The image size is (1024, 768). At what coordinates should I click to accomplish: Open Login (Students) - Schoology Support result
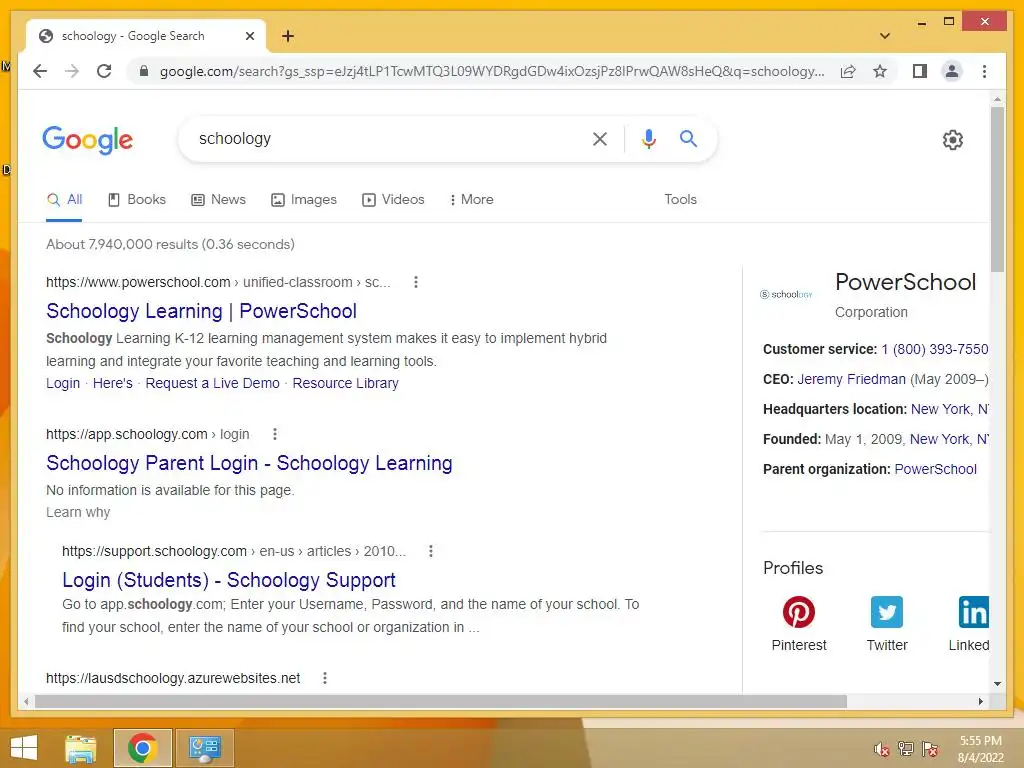(x=229, y=580)
